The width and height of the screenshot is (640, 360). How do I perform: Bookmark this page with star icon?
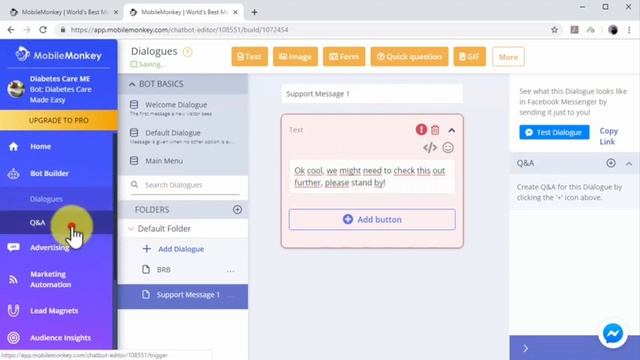coord(554,30)
